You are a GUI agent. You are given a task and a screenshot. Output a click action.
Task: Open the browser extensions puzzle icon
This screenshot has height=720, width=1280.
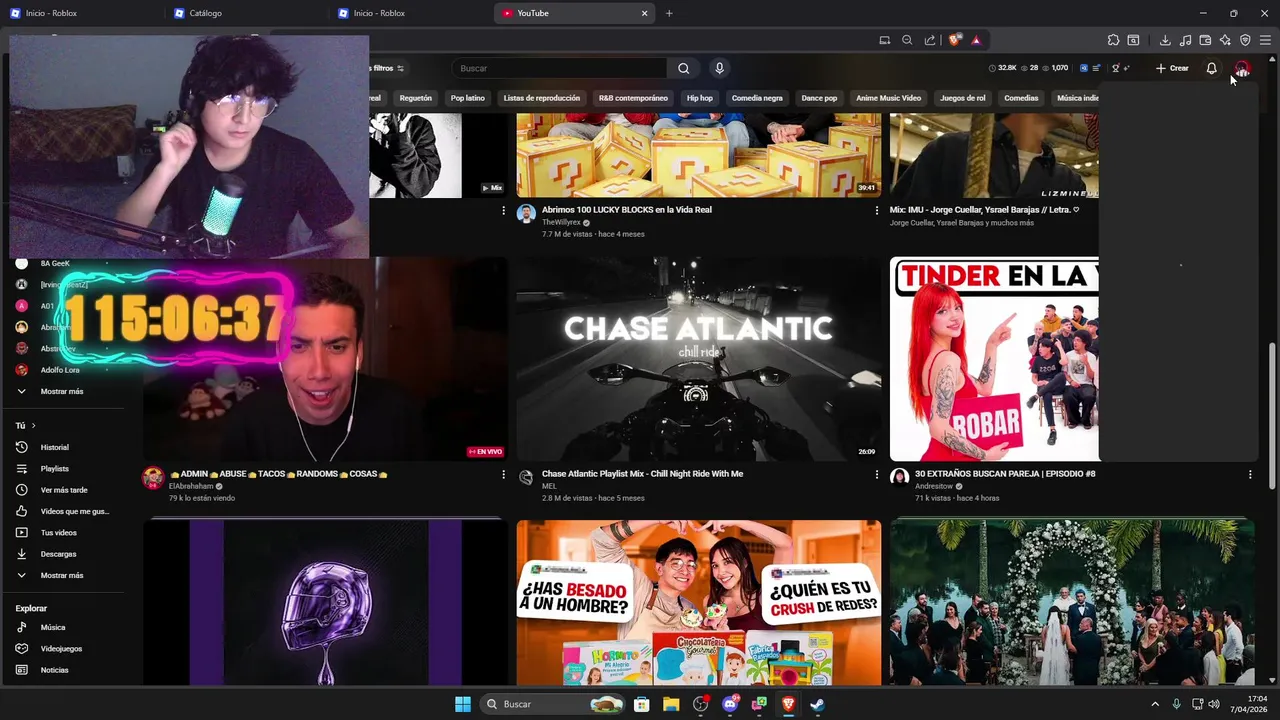1113,40
